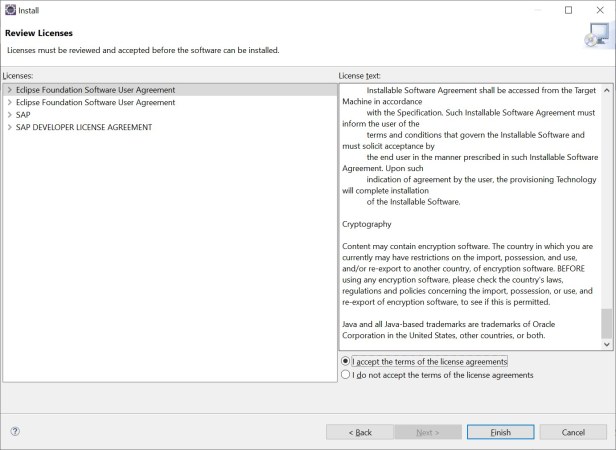Select the SAP DEVELOPER LICENSE AGREEMENT item
Screen dimensions: 616x450
click(84, 127)
